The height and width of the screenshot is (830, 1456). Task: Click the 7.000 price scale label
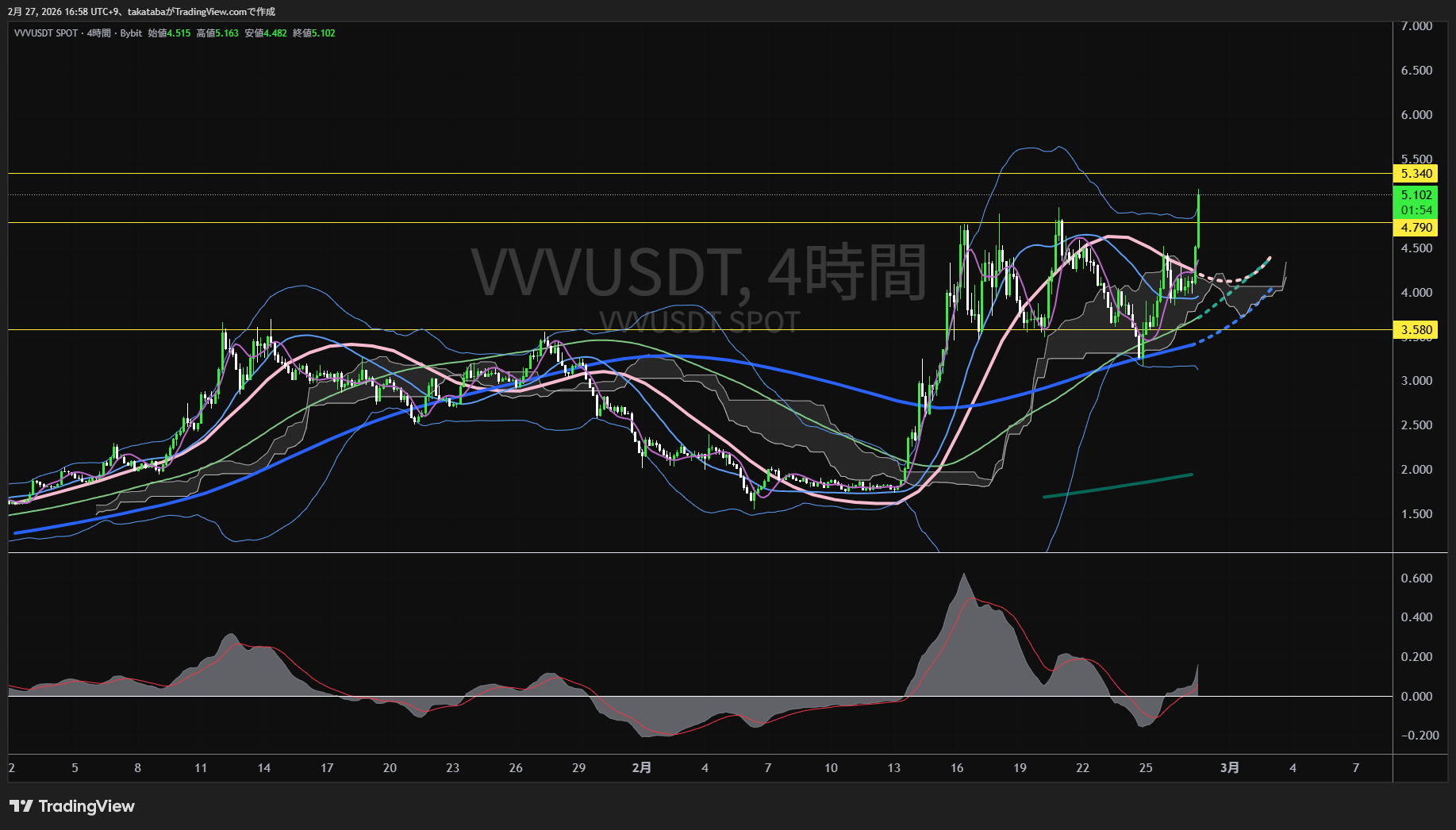[1416, 26]
